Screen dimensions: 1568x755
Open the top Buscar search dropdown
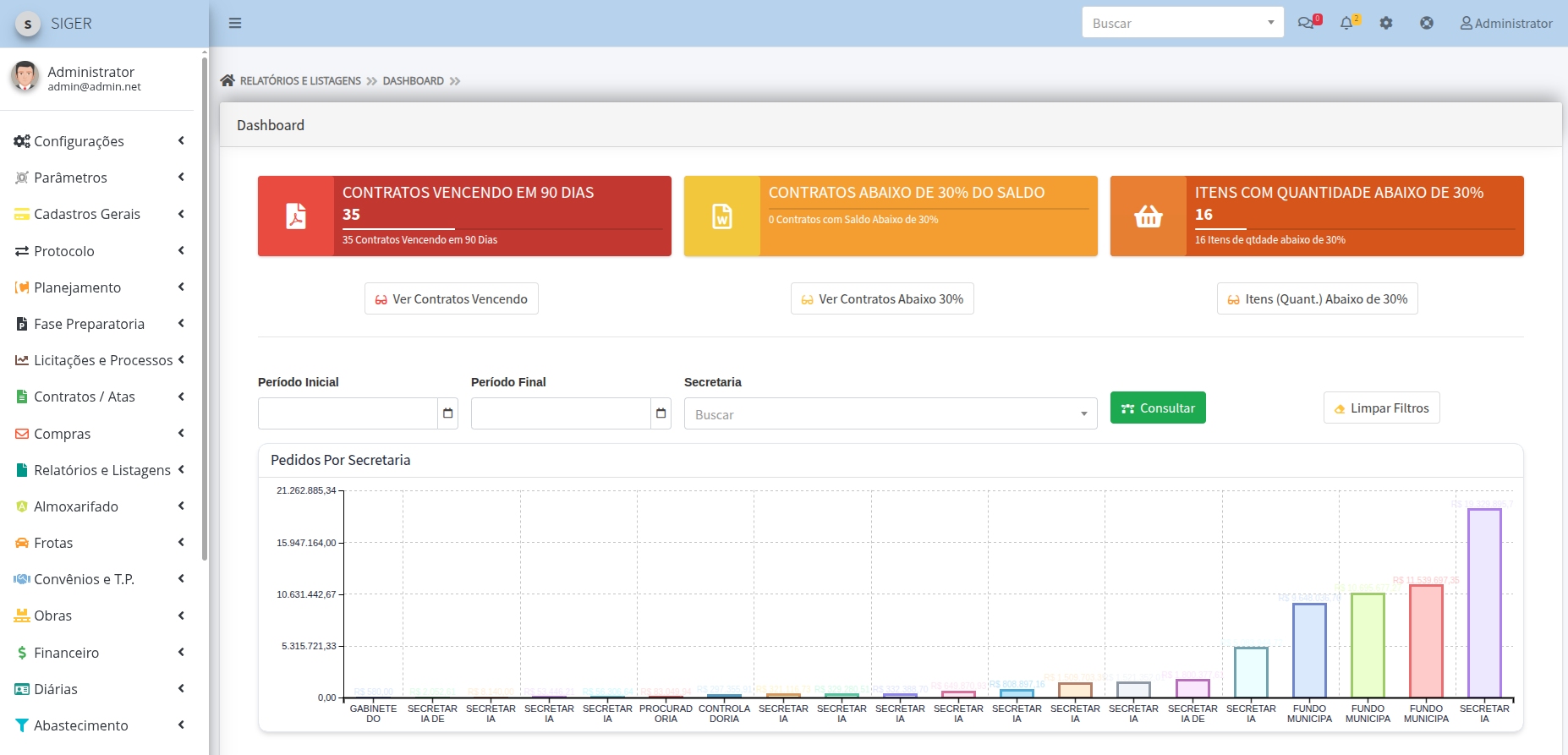1182,23
